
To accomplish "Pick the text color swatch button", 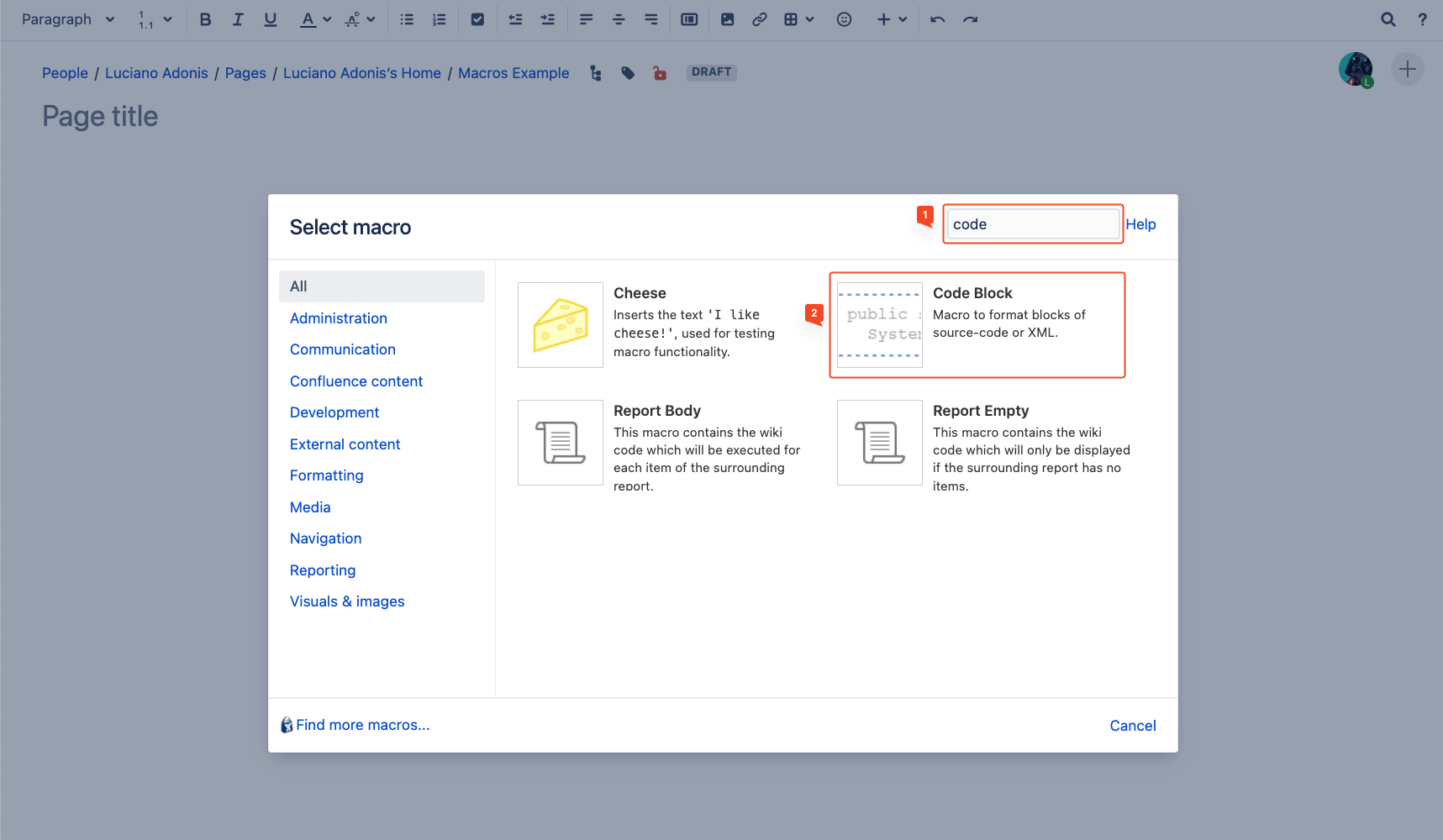I will pos(308,19).
